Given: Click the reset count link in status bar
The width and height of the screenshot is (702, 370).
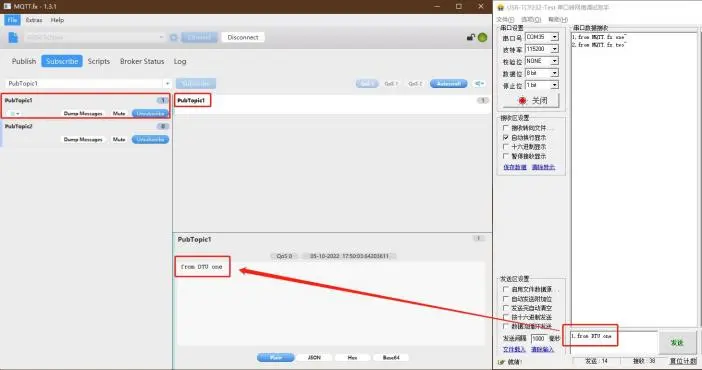Looking at the screenshot, I should point(683,361).
